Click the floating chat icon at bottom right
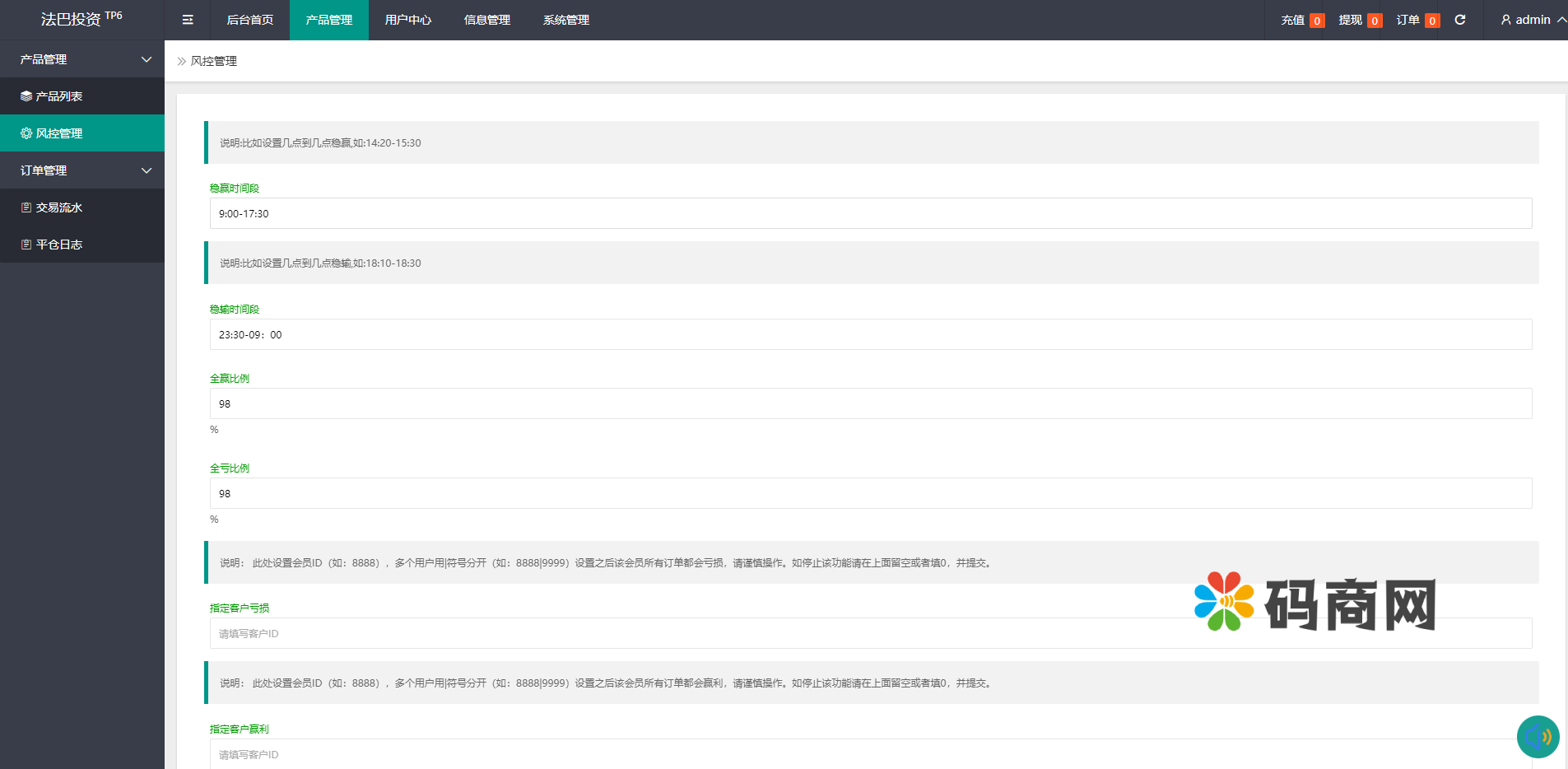 (1538, 737)
